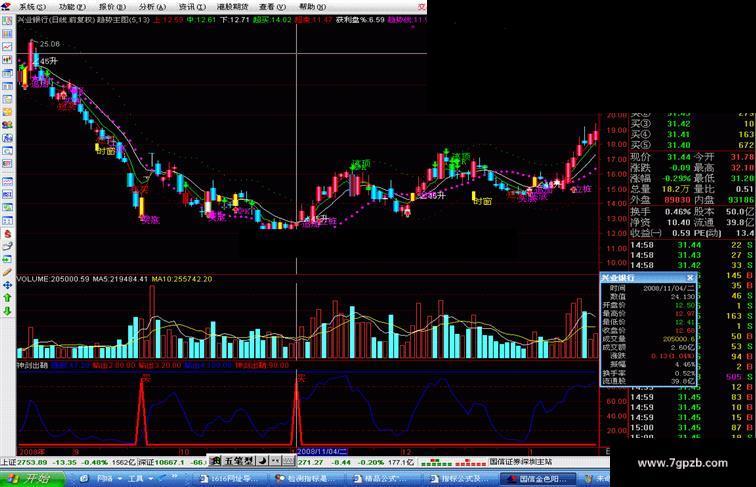Open the 系统(S) menu
This screenshot has width=756, height=487.
[x=32, y=7]
